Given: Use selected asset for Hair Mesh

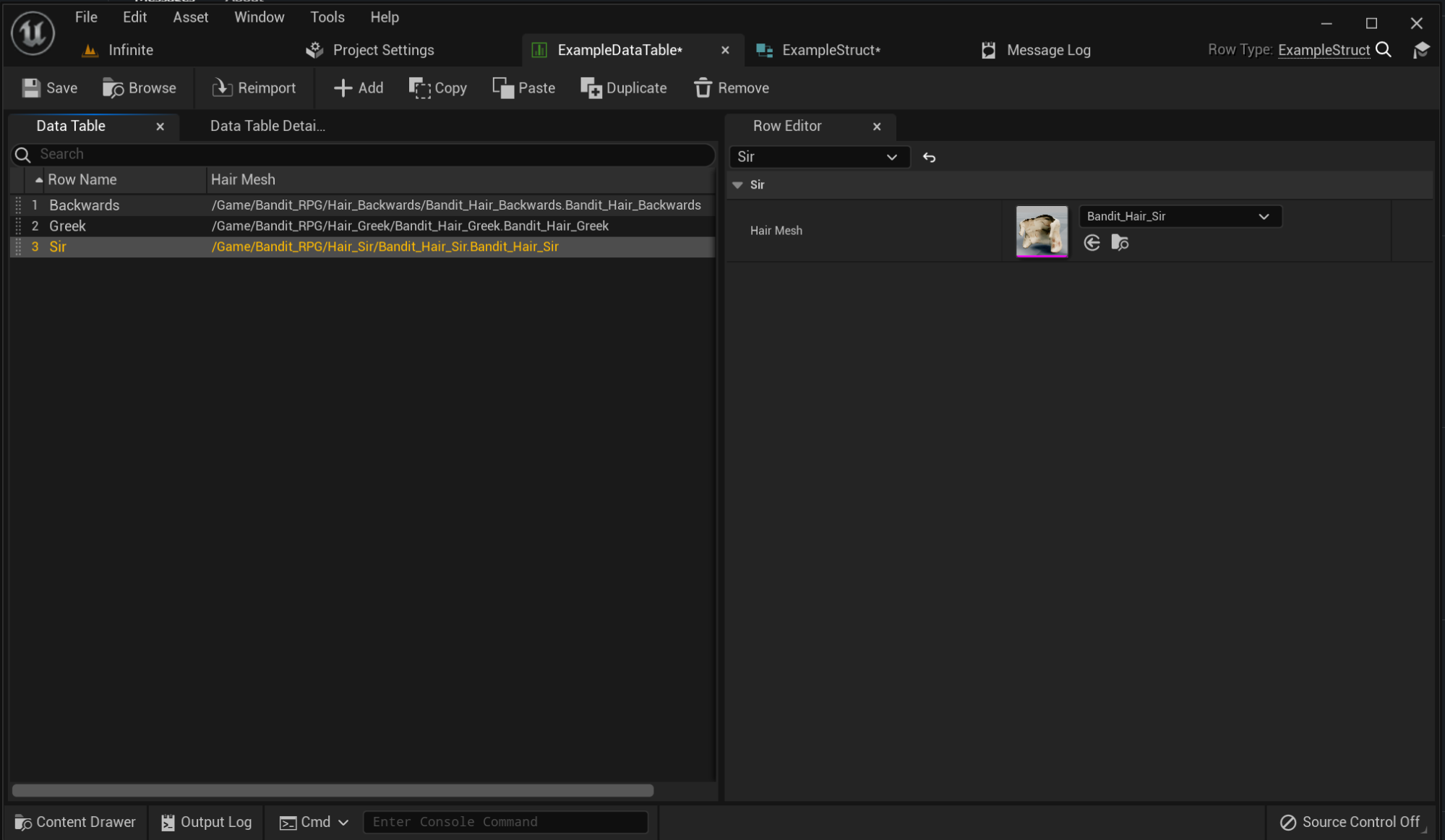Looking at the screenshot, I should coord(1092,243).
